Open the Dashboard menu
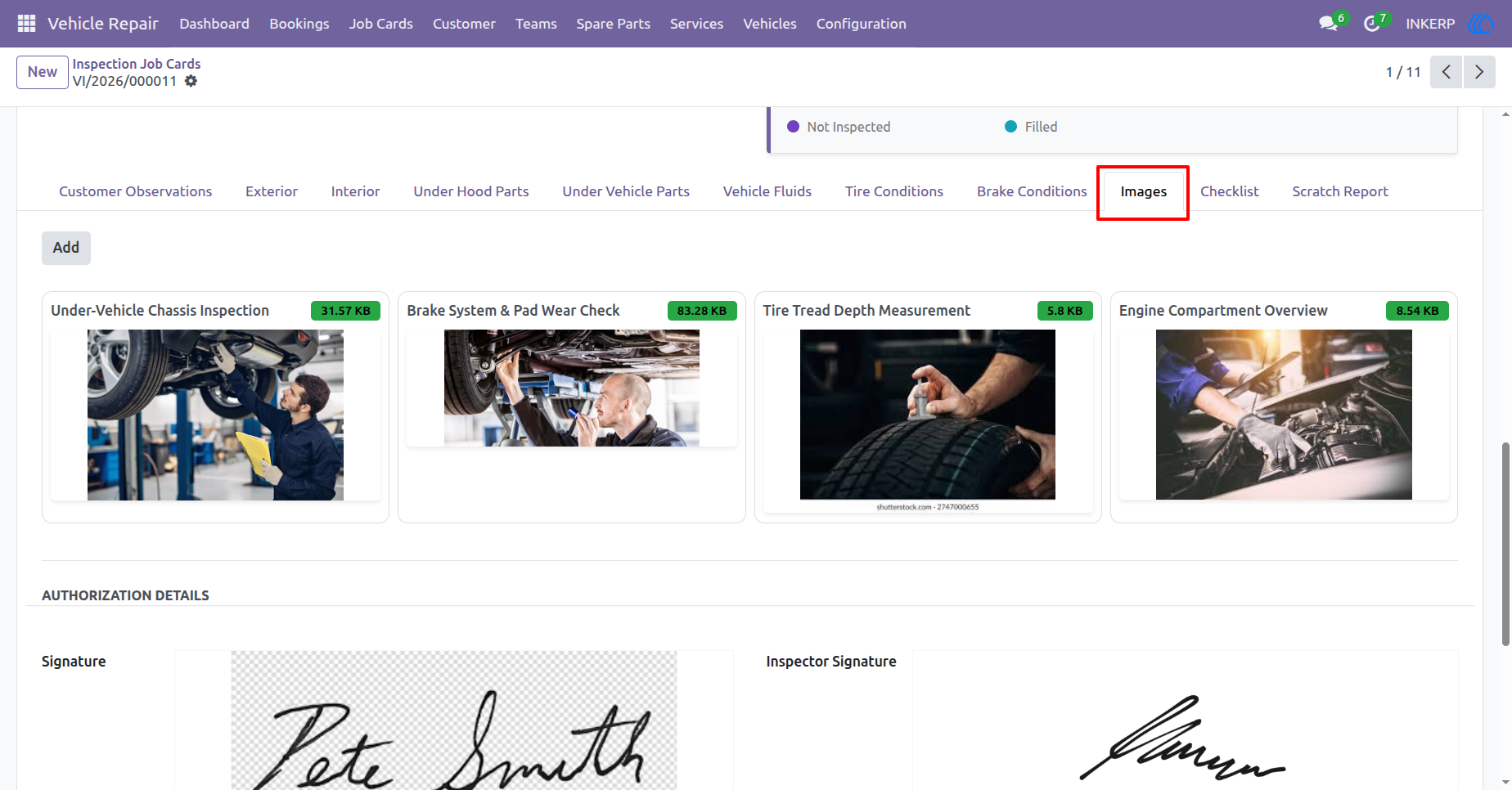This screenshot has width=1512, height=790. click(x=214, y=24)
